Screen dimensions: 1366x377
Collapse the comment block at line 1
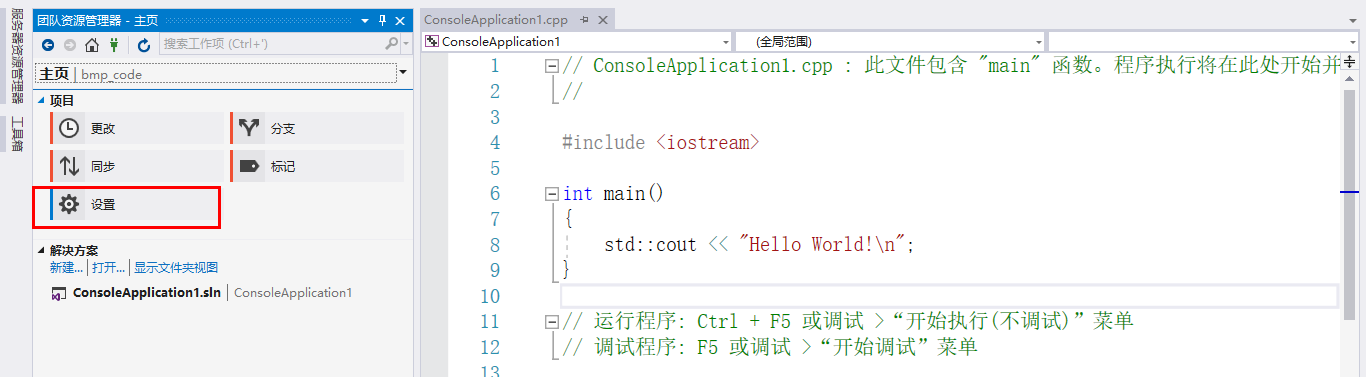tap(551, 66)
